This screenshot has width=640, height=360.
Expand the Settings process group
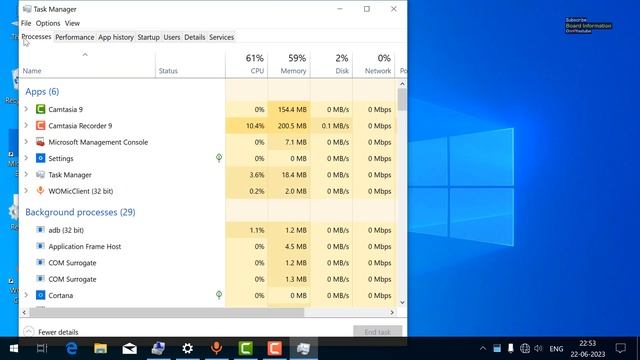(x=27, y=158)
